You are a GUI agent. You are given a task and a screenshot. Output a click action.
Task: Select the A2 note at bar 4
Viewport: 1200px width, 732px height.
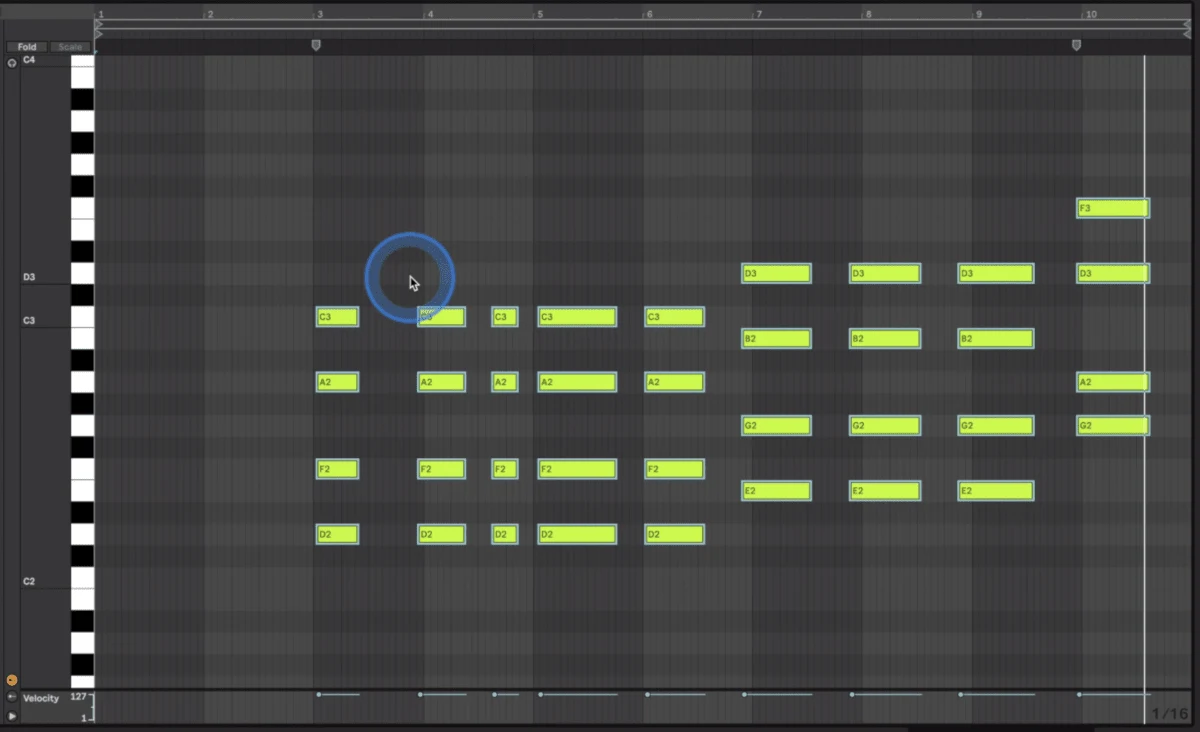pos(441,382)
